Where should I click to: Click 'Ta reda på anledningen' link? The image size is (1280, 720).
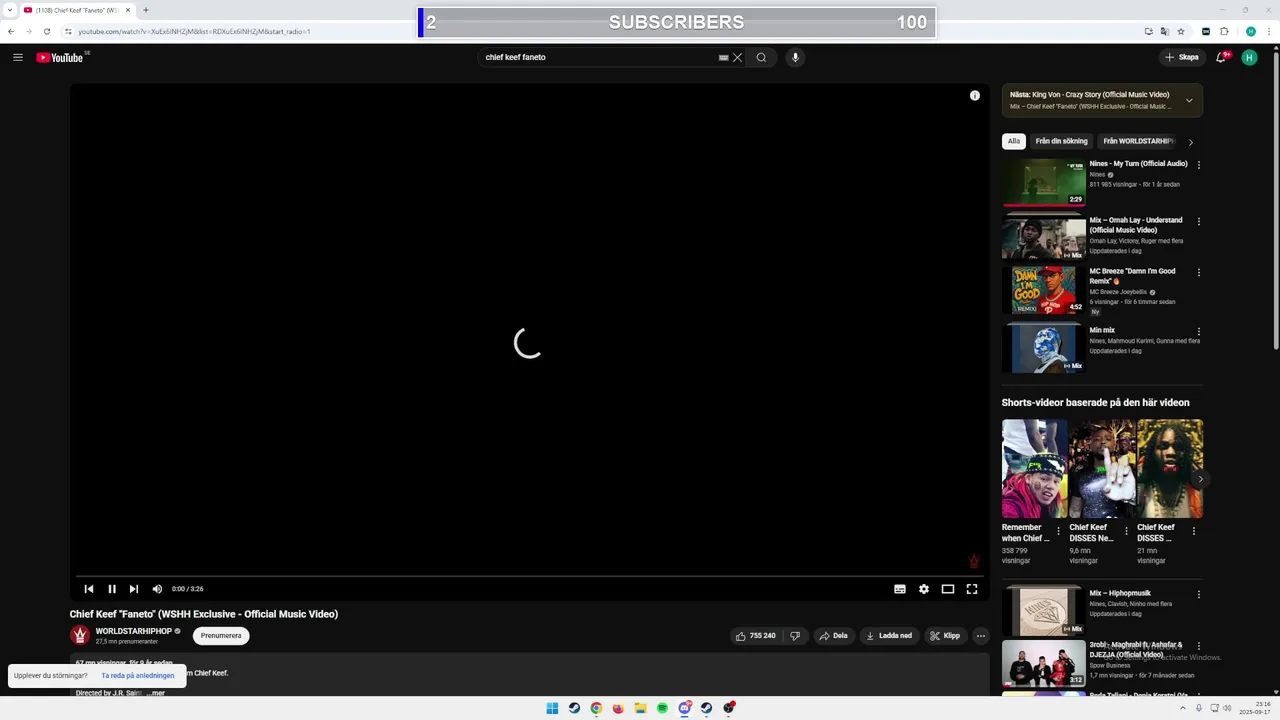pos(138,675)
